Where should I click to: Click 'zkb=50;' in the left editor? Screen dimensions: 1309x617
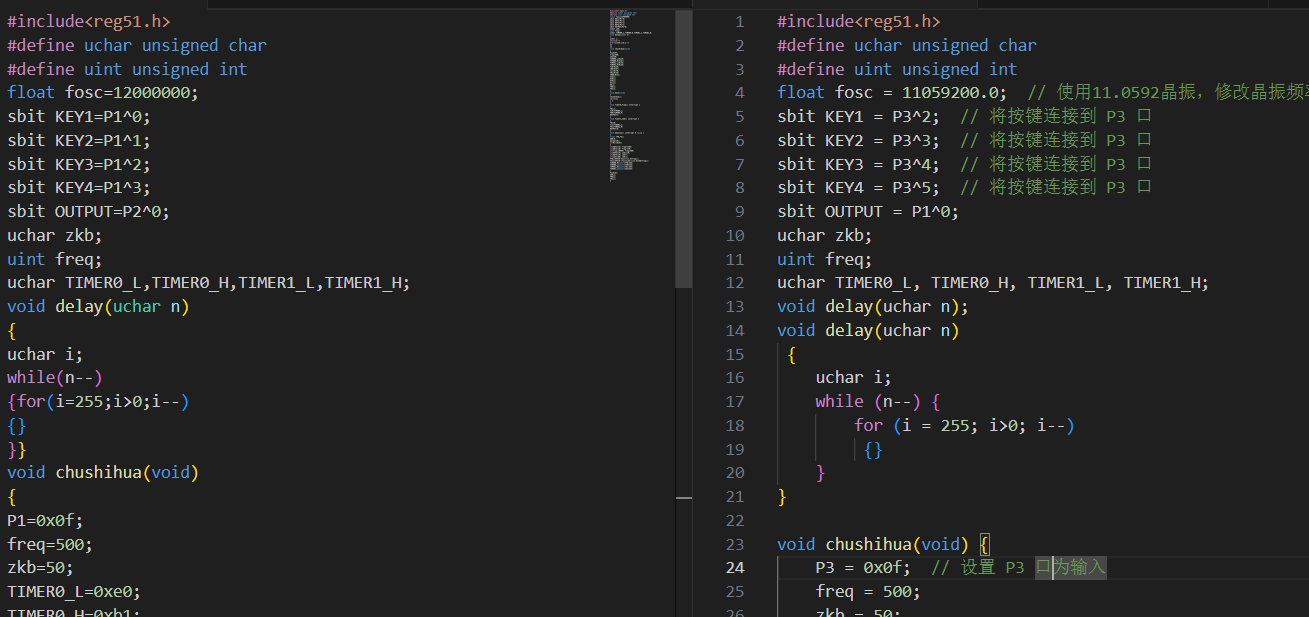coord(40,568)
